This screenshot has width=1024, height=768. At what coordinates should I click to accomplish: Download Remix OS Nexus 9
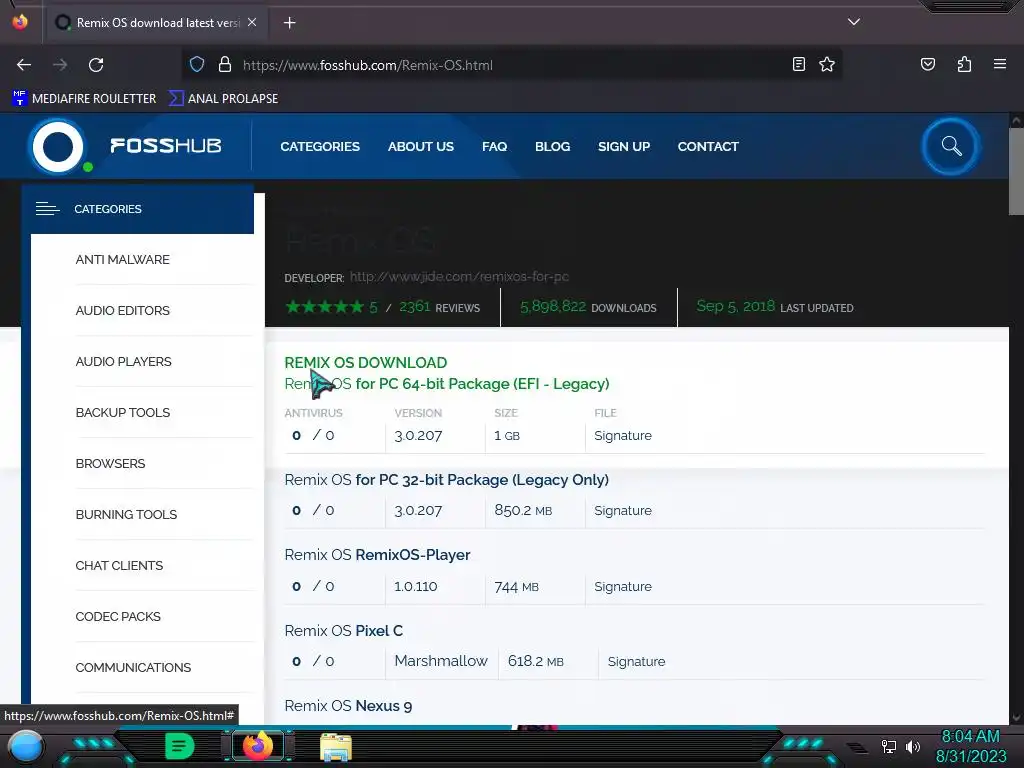[348, 705]
